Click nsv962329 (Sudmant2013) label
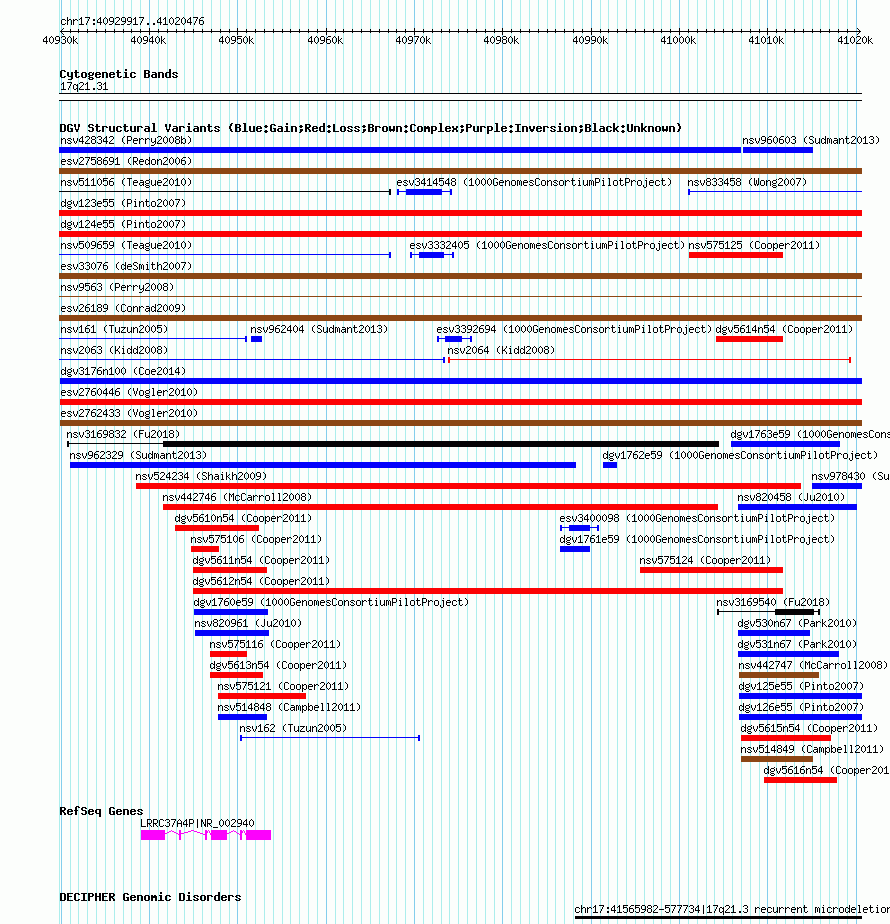The image size is (890, 924). [138, 456]
